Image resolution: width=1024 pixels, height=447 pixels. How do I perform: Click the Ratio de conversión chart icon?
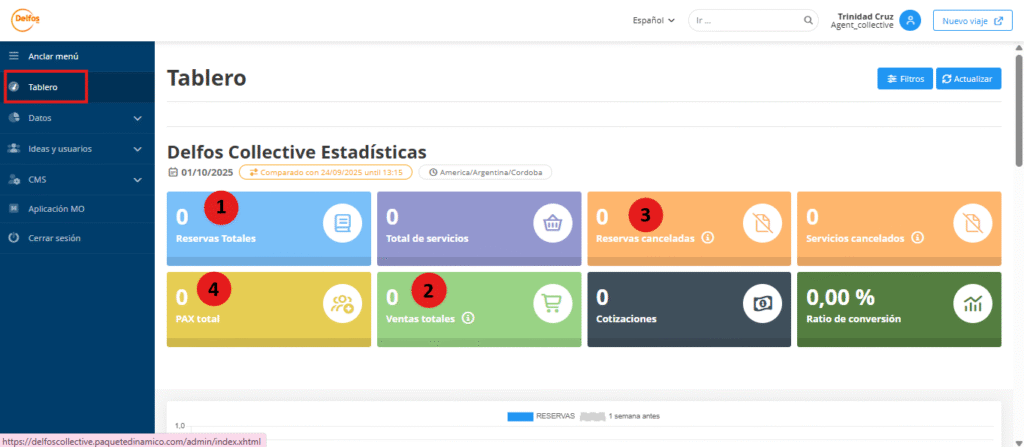tap(972, 303)
